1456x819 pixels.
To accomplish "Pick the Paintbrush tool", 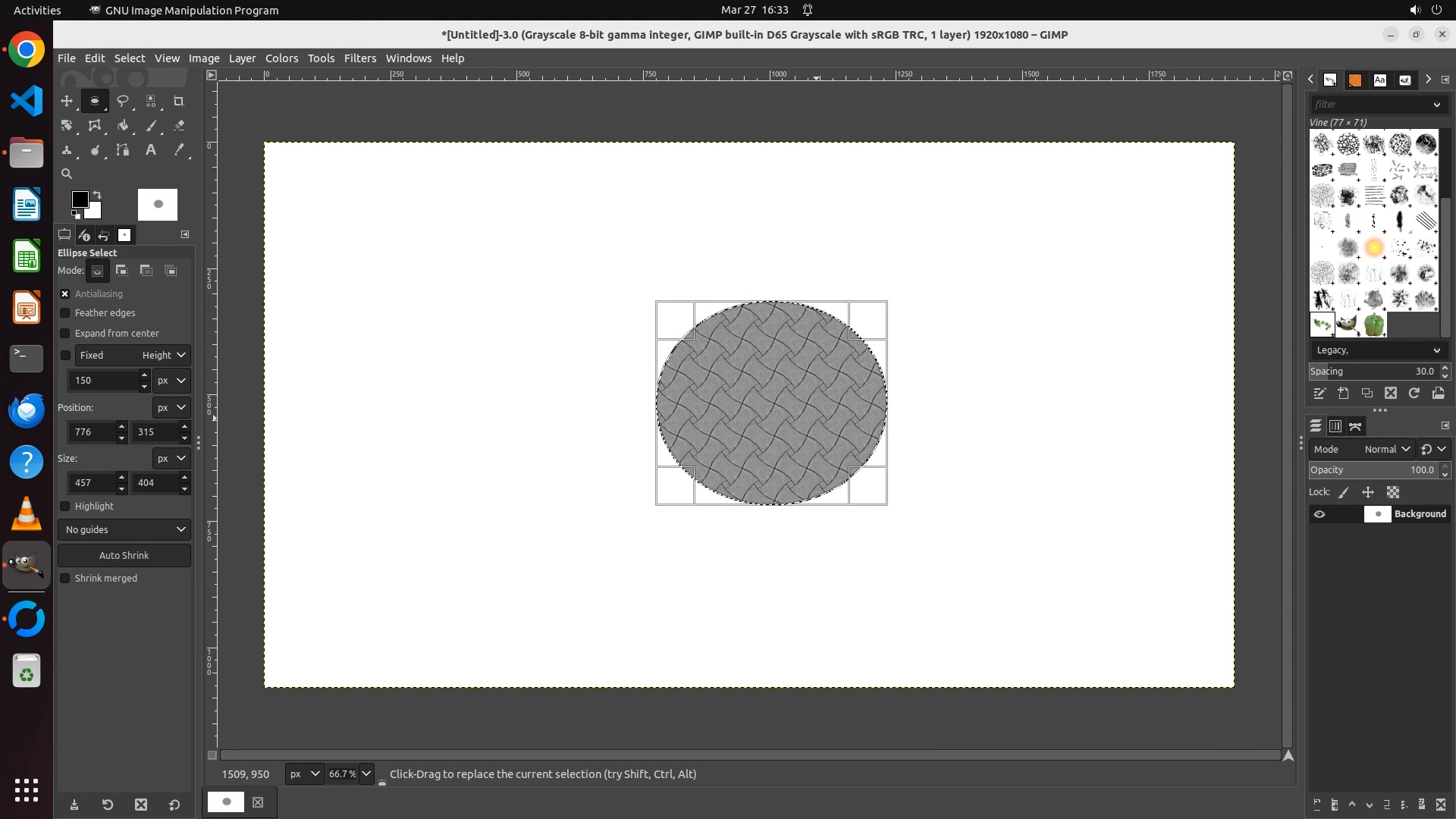I will [x=151, y=126].
